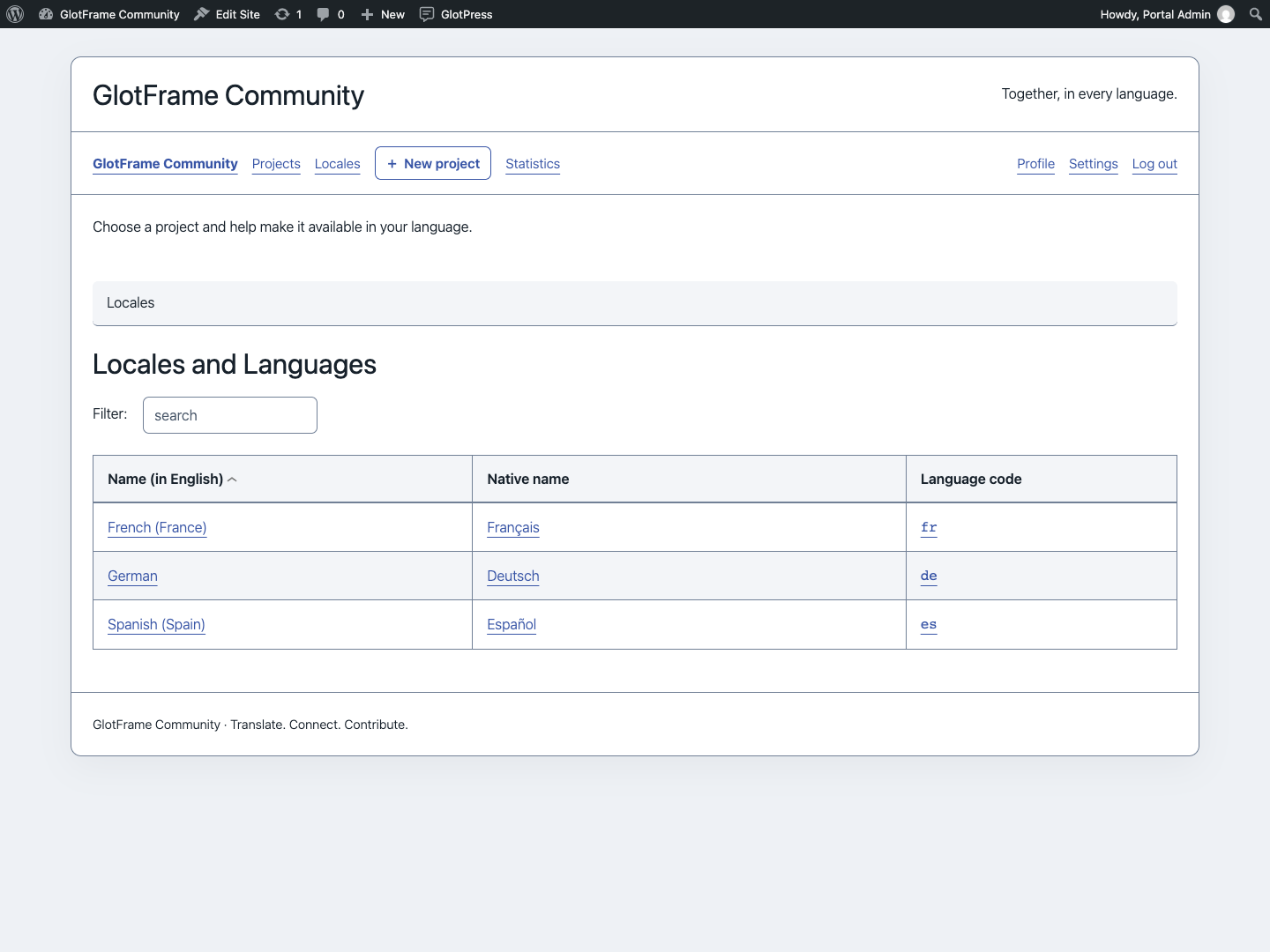This screenshot has width=1270, height=952.
Task: Click the footer 'Translate. Connect. Contribute.' text
Action: (319, 725)
